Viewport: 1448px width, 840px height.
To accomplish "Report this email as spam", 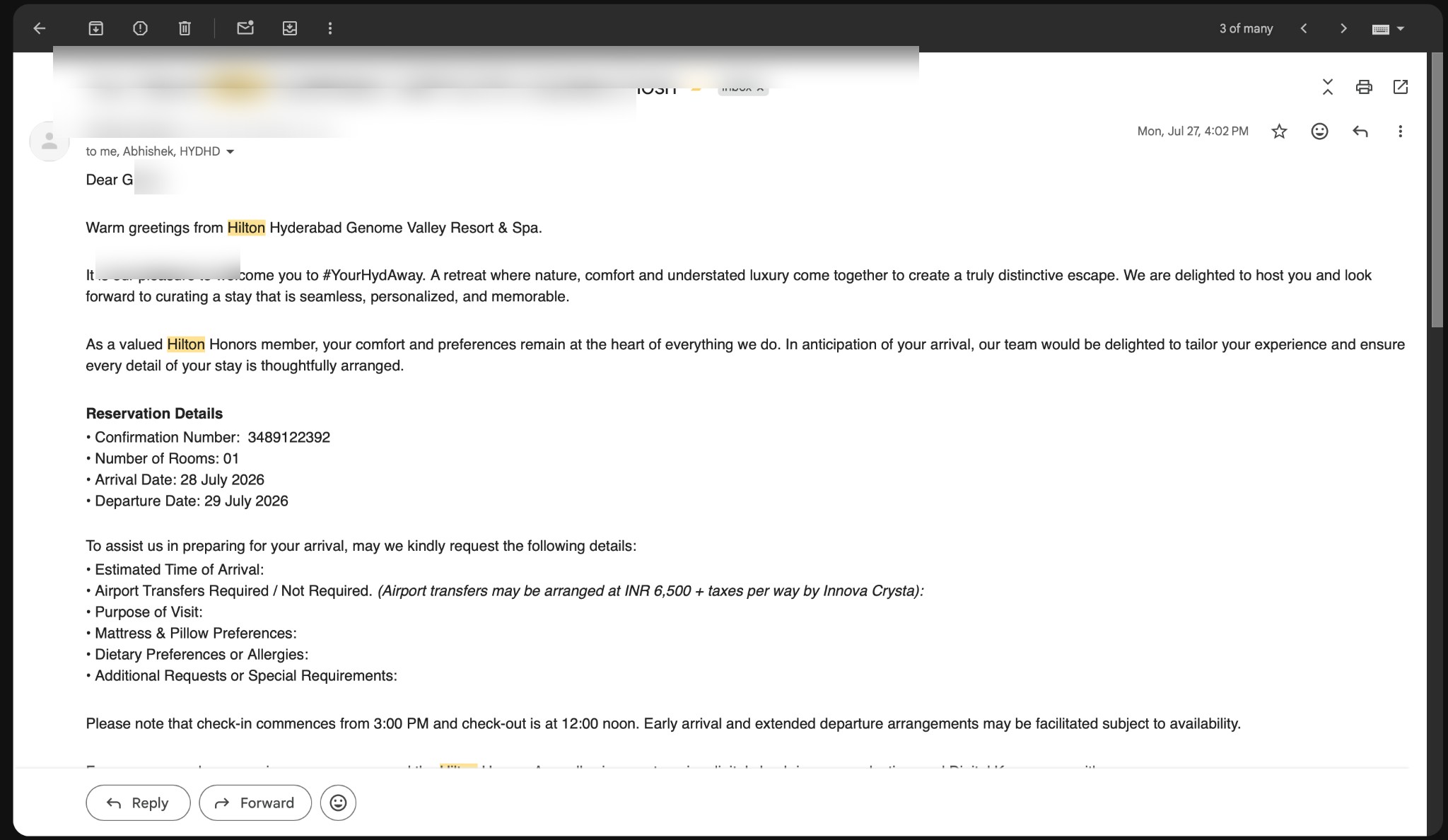I will 140,28.
